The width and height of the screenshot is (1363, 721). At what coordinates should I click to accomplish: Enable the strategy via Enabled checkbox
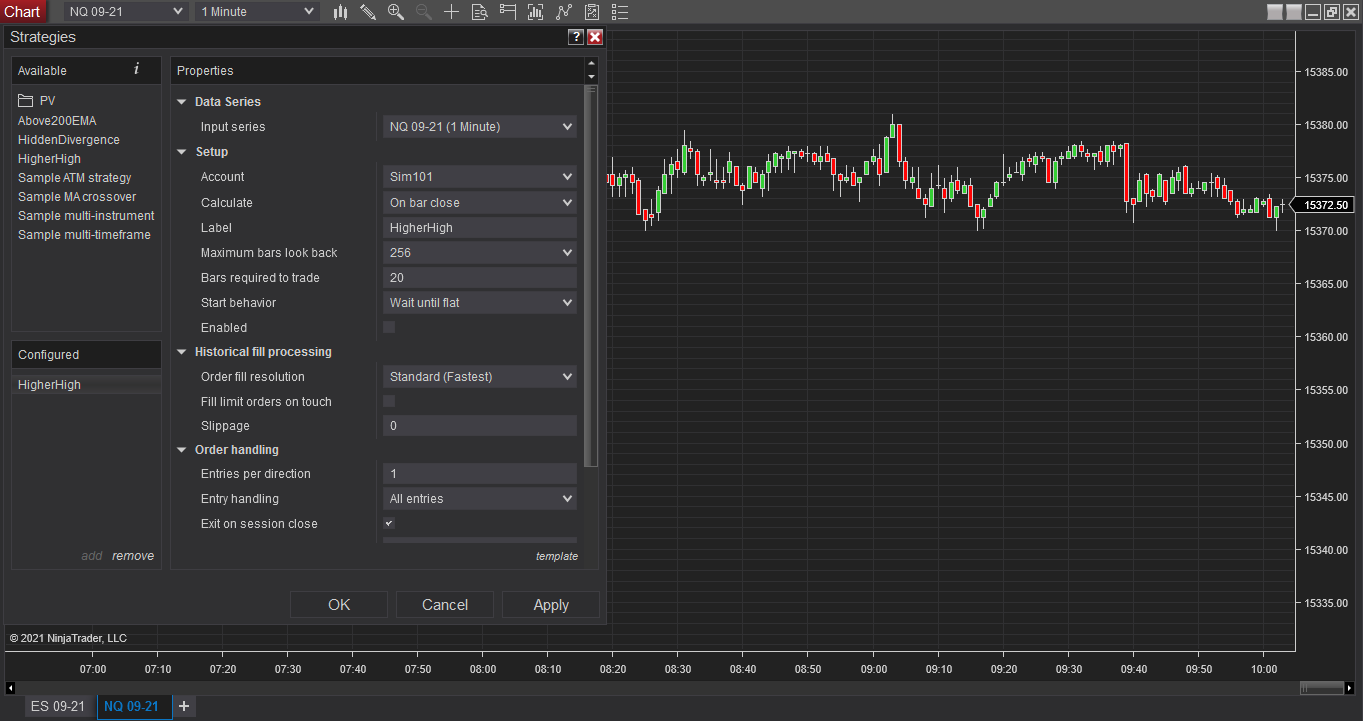(x=389, y=327)
